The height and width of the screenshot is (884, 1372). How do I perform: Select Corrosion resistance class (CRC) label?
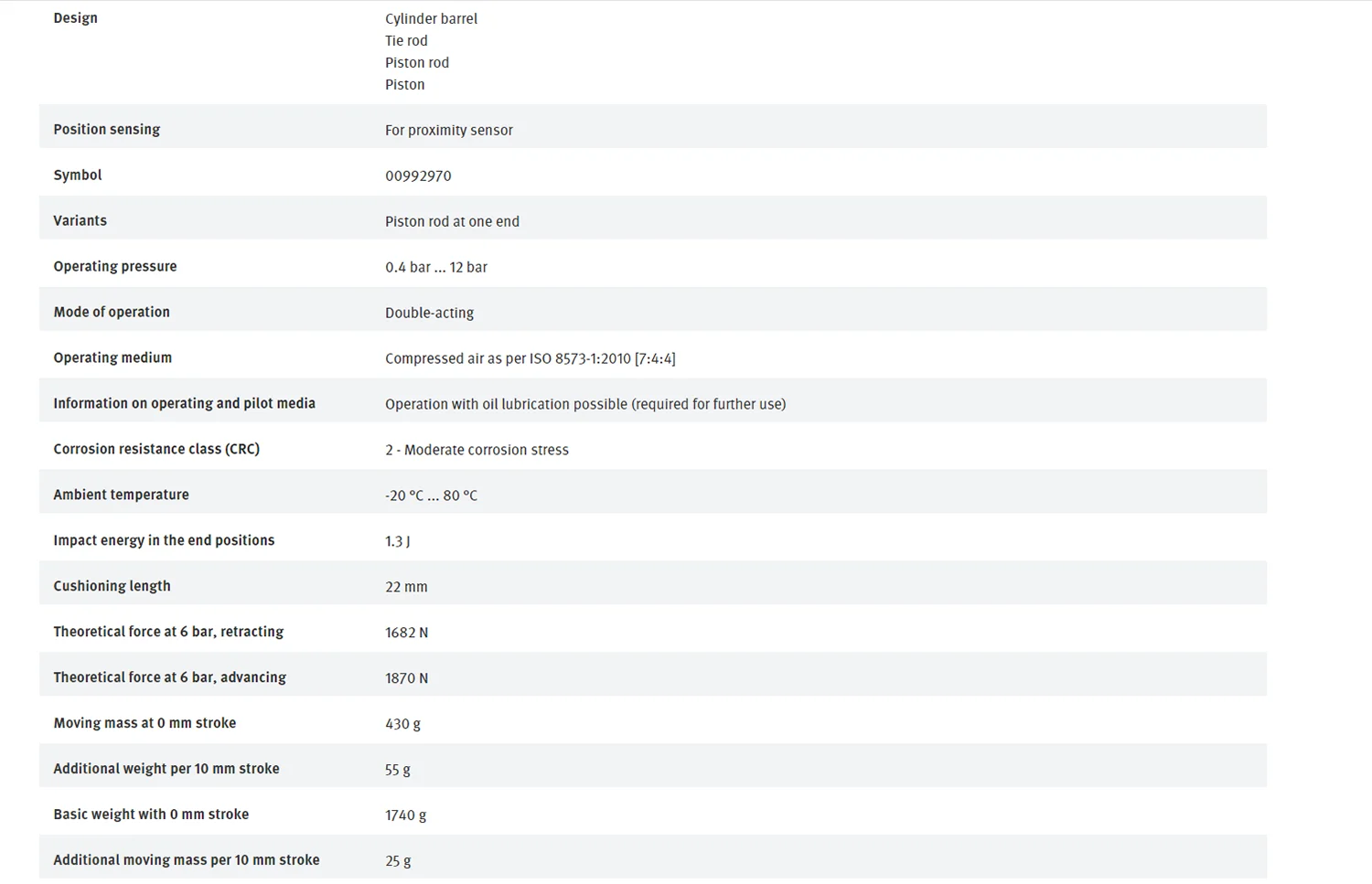156,449
